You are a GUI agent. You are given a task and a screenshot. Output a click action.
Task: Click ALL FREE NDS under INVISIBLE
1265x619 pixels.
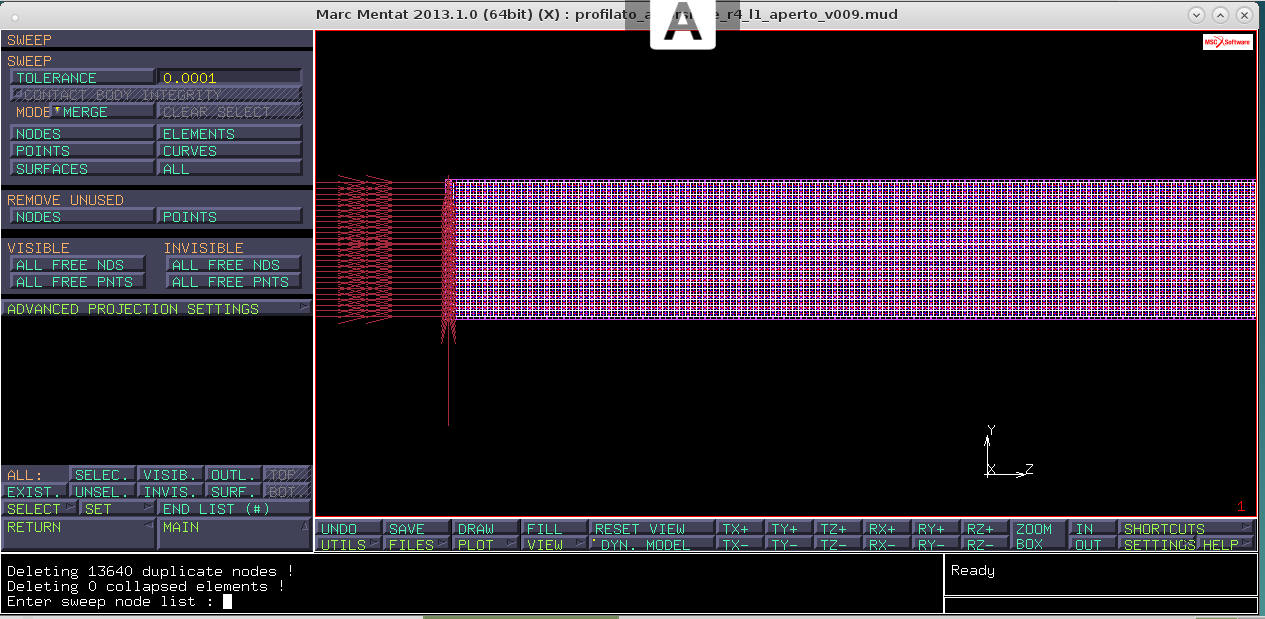click(234, 265)
